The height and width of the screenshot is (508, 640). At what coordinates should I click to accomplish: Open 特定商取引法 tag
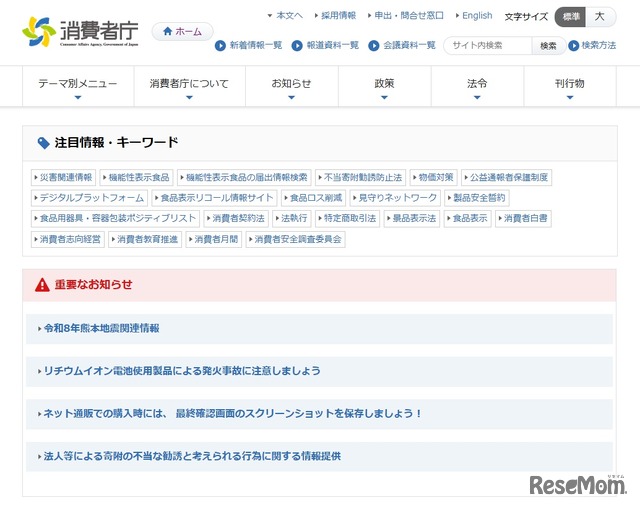(347, 218)
